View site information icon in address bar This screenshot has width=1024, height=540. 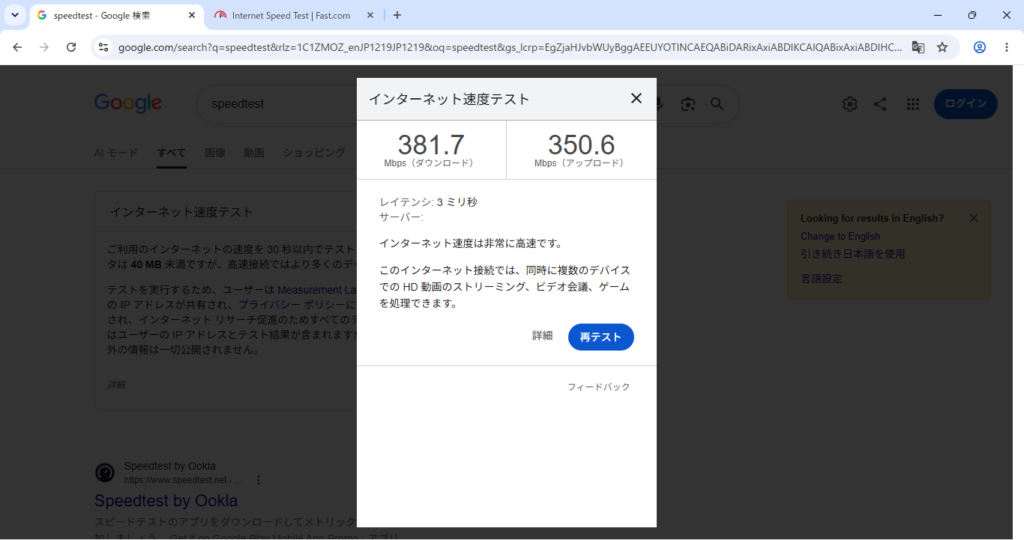tap(103, 47)
